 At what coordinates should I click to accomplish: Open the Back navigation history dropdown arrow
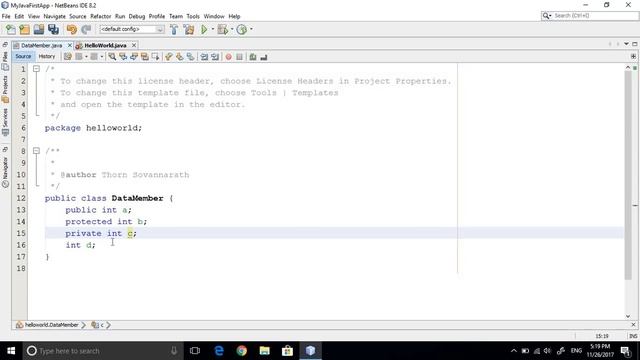click(x=87, y=57)
